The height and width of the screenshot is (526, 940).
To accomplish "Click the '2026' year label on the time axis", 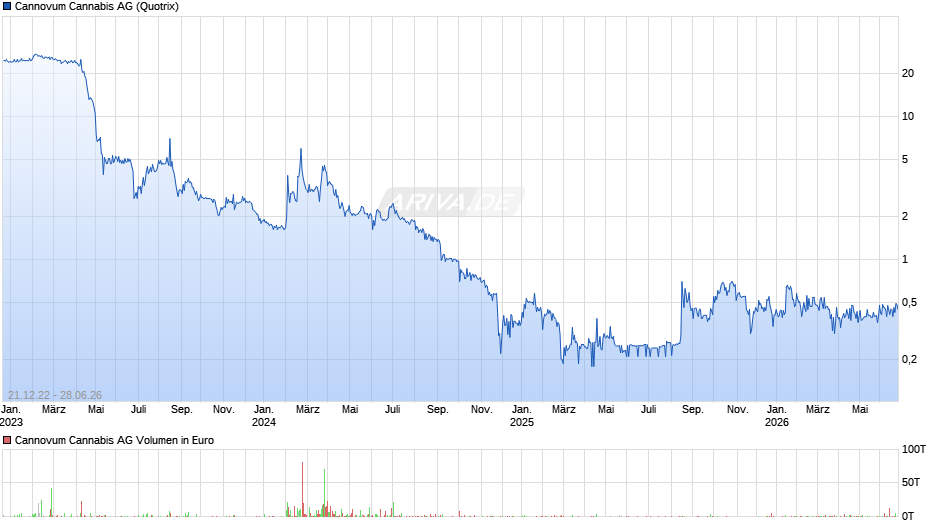I will (777, 422).
